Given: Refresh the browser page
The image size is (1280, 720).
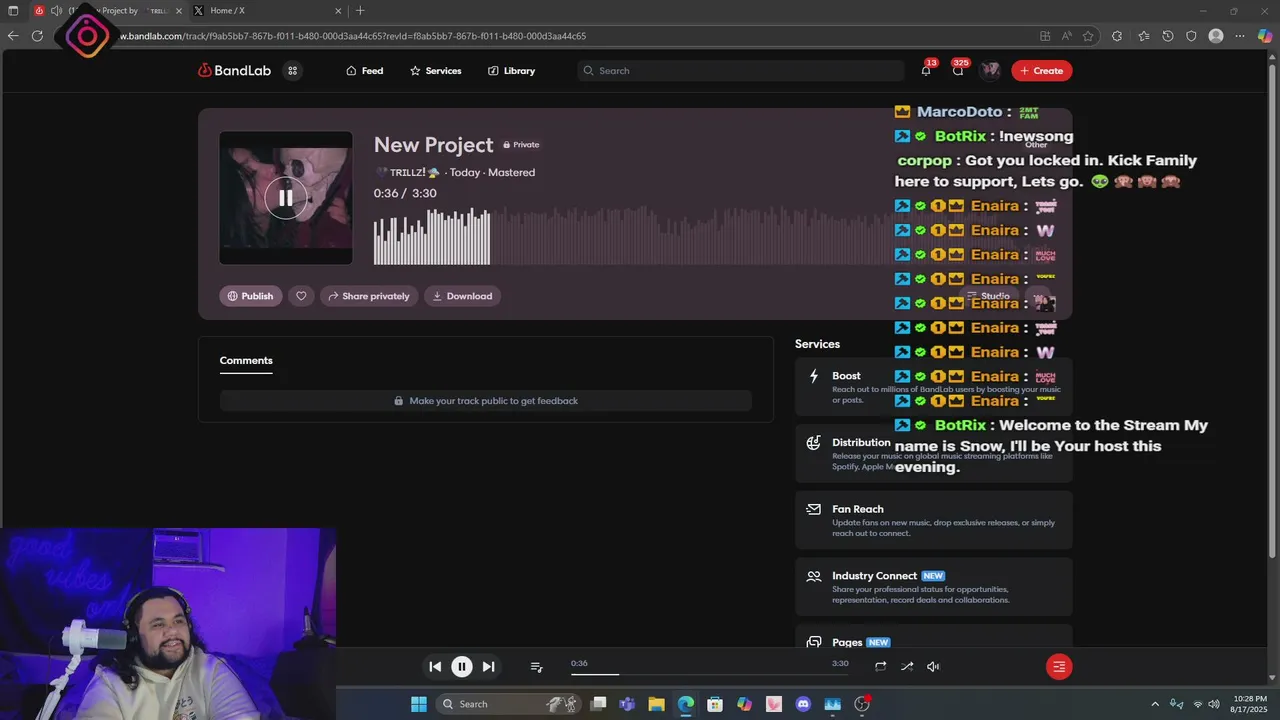Looking at the screenshot, I should (x=37, y=36).
